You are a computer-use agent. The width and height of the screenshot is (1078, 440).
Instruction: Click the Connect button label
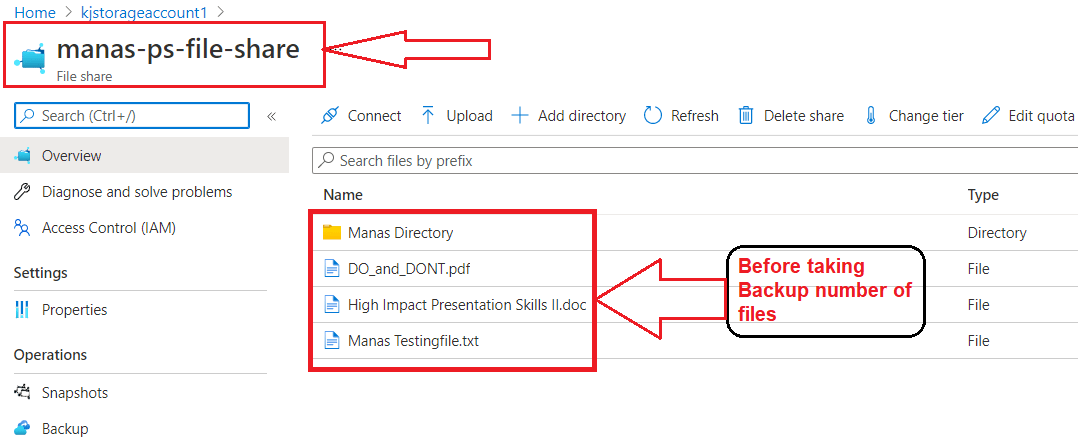pos(374,116)
